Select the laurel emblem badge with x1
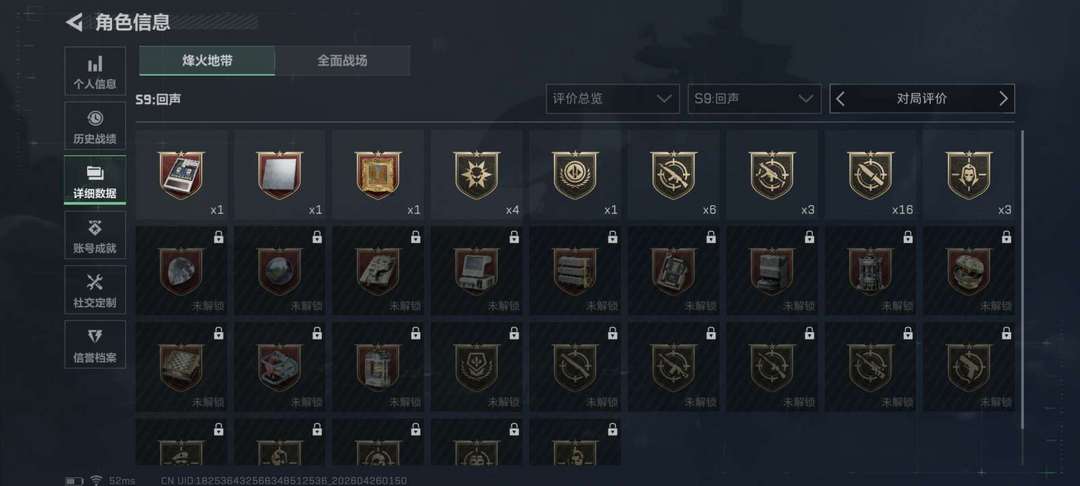 pos(574,175)
